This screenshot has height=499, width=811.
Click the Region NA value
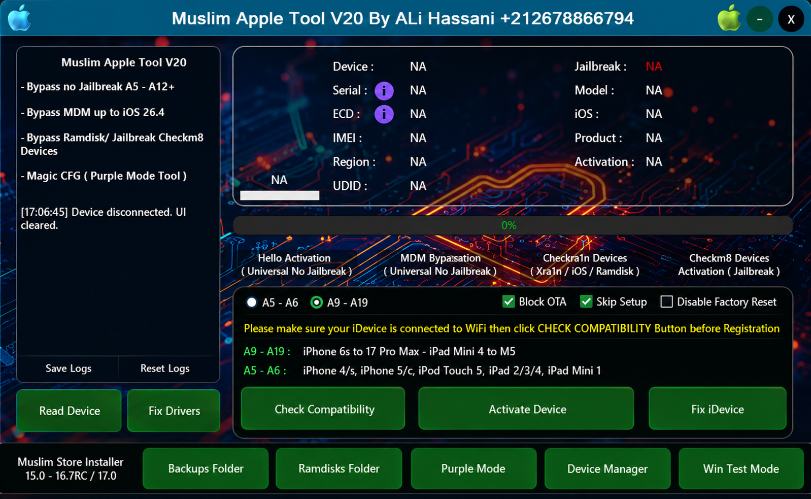(418, 162)
